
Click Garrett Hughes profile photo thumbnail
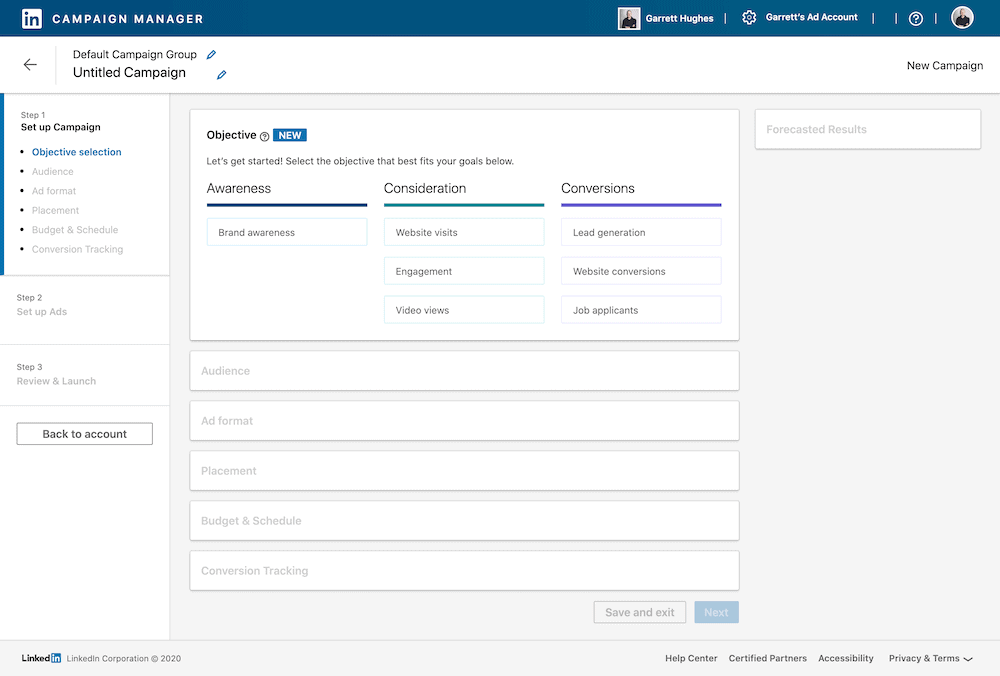coord(629,18)
